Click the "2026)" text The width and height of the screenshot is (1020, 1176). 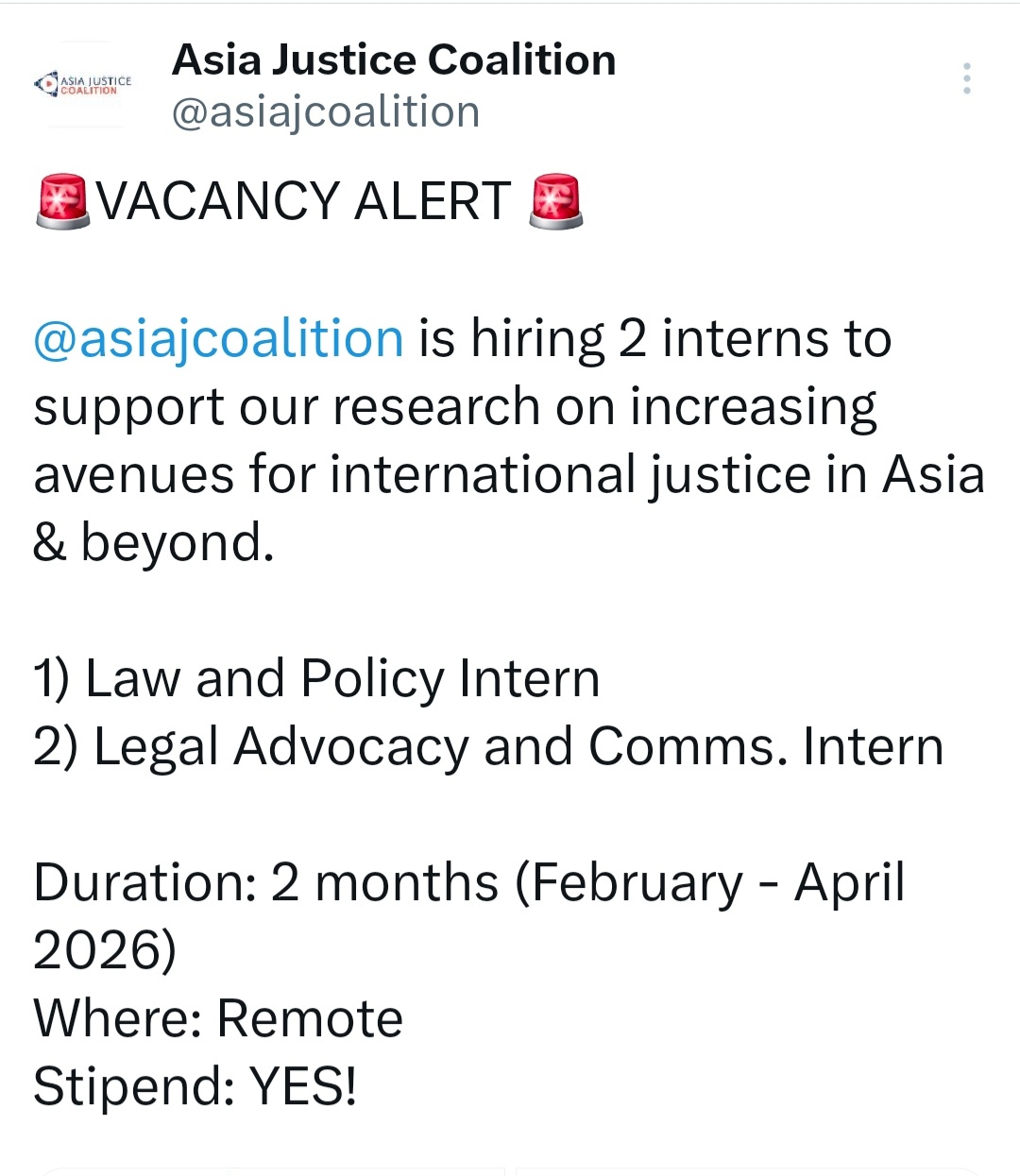click(104, 950)
